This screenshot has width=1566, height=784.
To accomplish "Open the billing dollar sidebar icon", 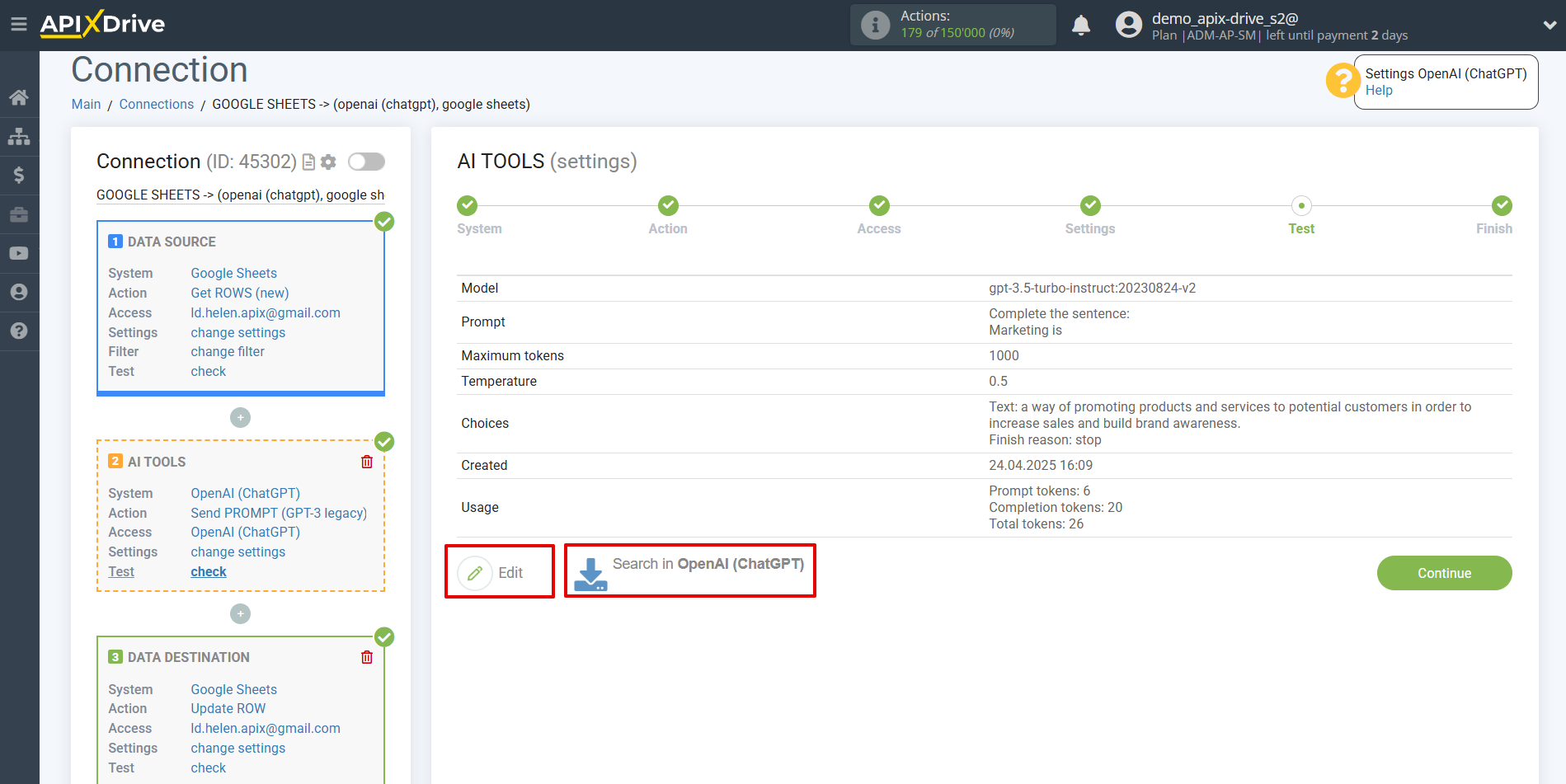I will pyautogui.click(x=19, y=175).
